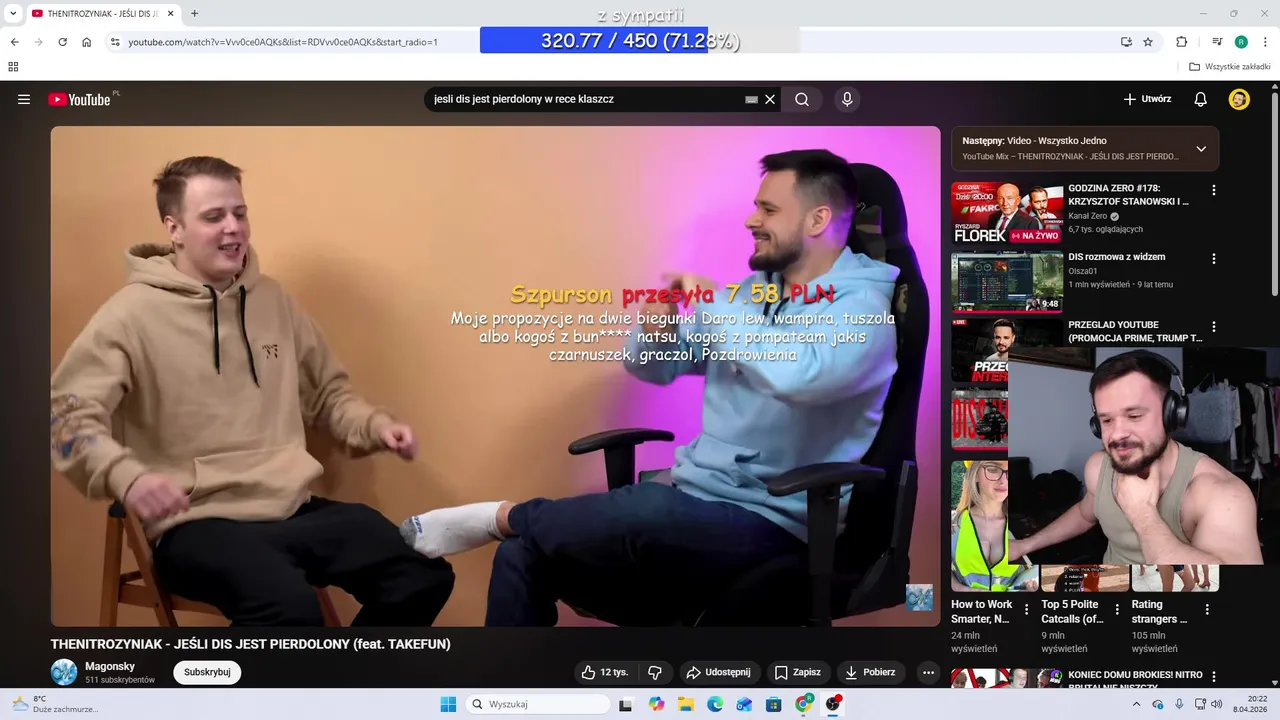
Task: Click the video player to pause playback
Action: point(495,376)
